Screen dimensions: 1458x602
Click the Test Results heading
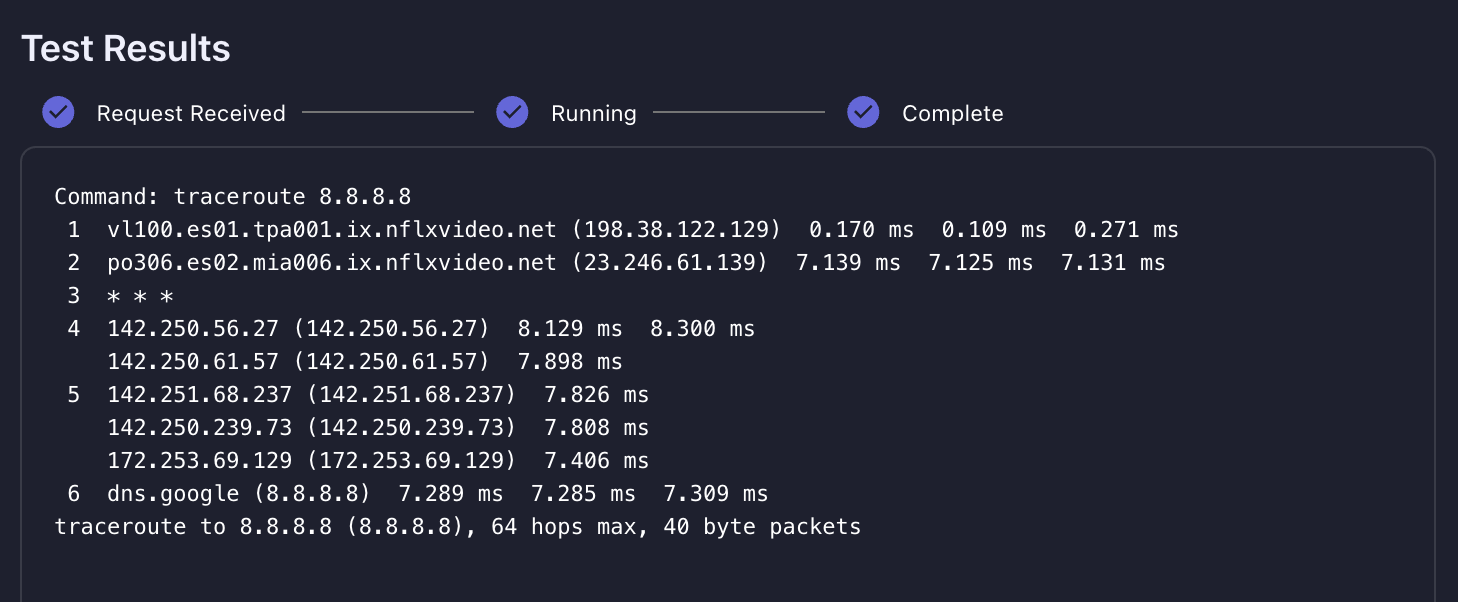(126, 48)
